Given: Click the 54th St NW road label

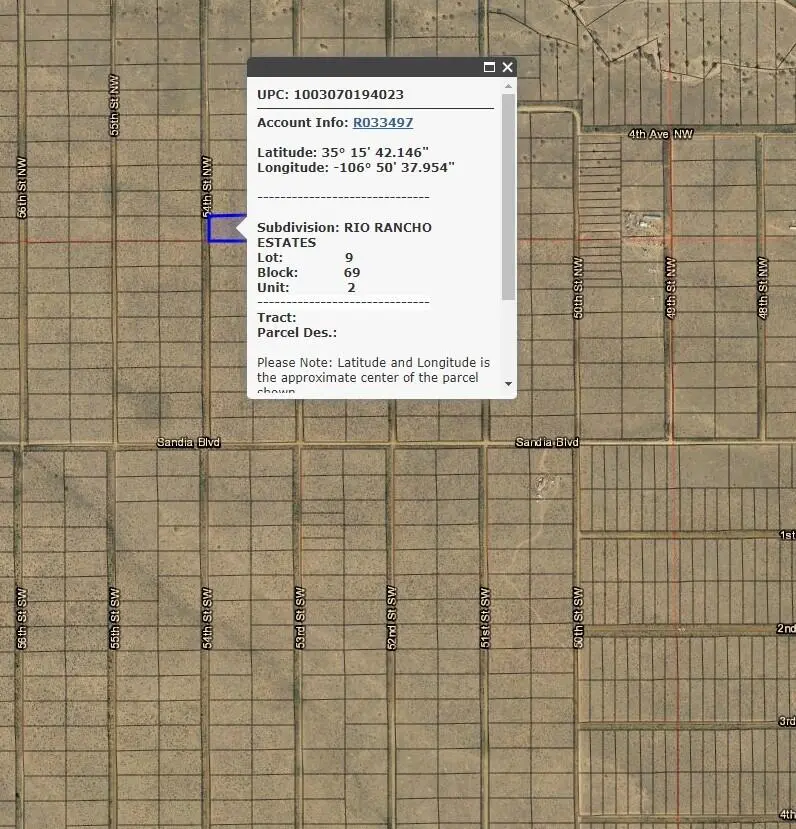Looking at the screenshot, I should [x=208, y=187].
